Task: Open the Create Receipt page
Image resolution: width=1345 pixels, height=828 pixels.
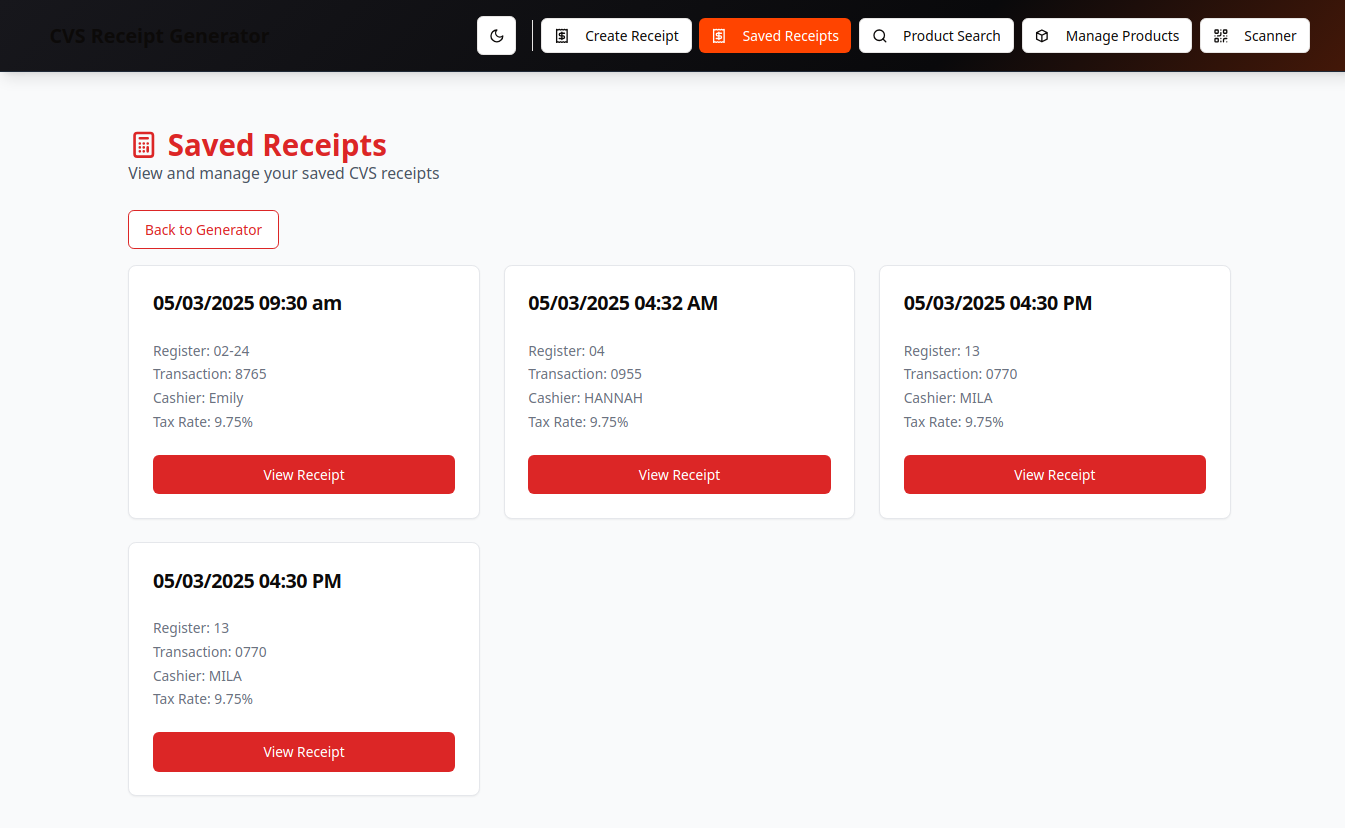Action: tap(616, 36)
